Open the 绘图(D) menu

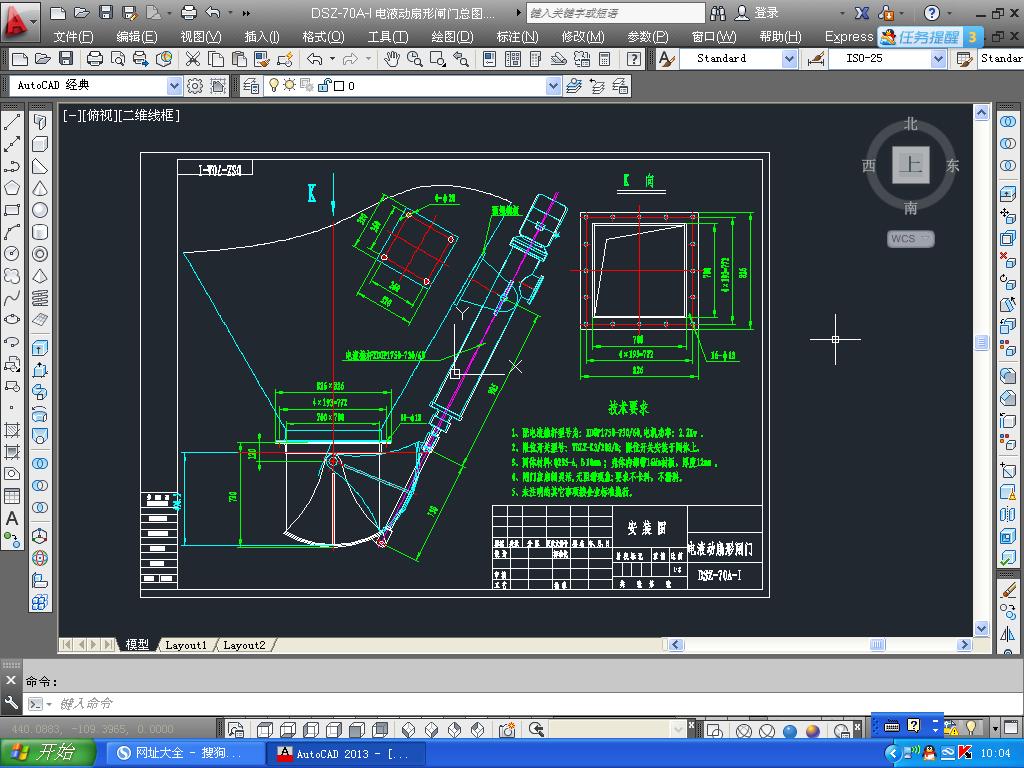coord(452,36)
